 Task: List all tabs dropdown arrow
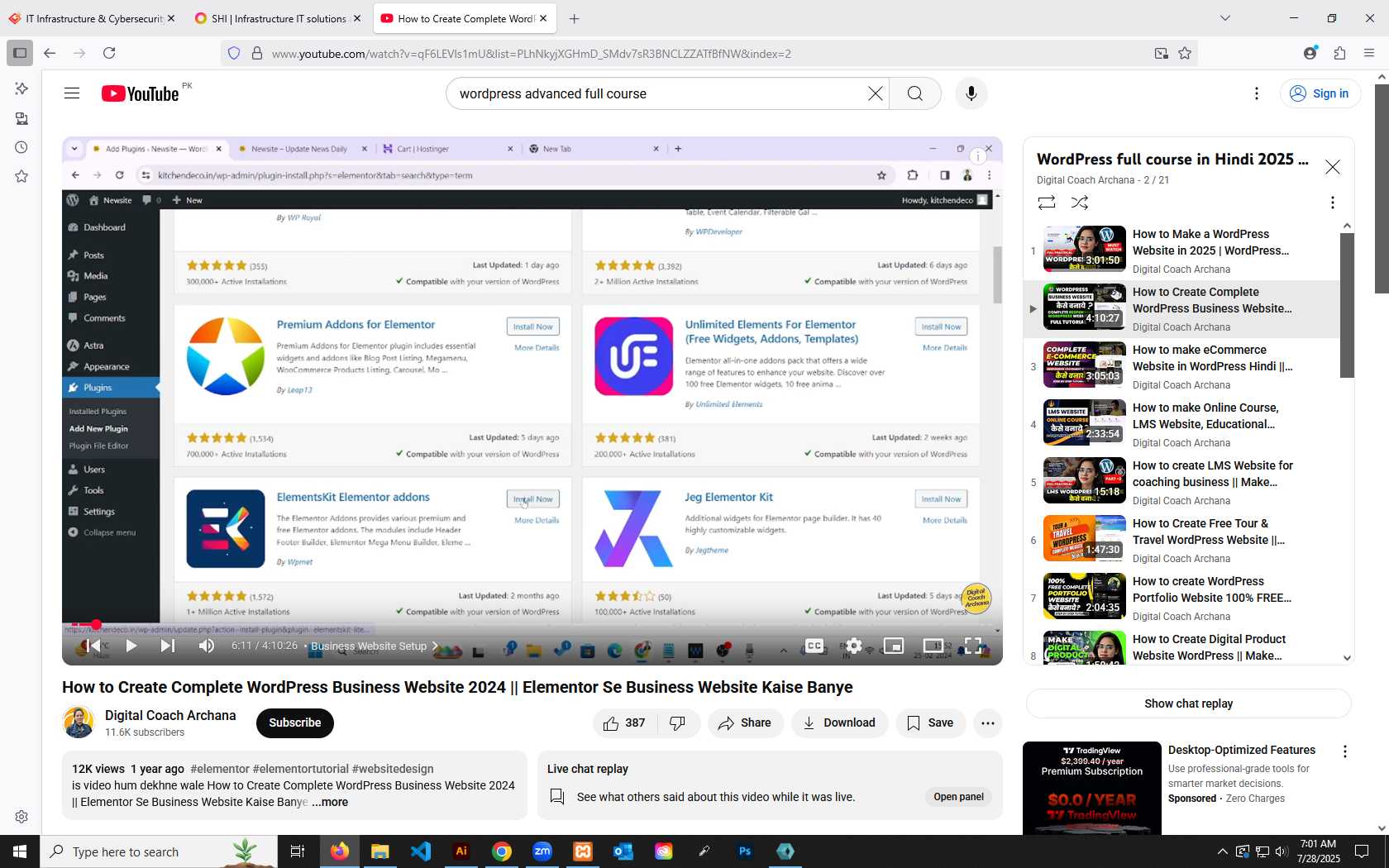click(x=1225, y=18)
